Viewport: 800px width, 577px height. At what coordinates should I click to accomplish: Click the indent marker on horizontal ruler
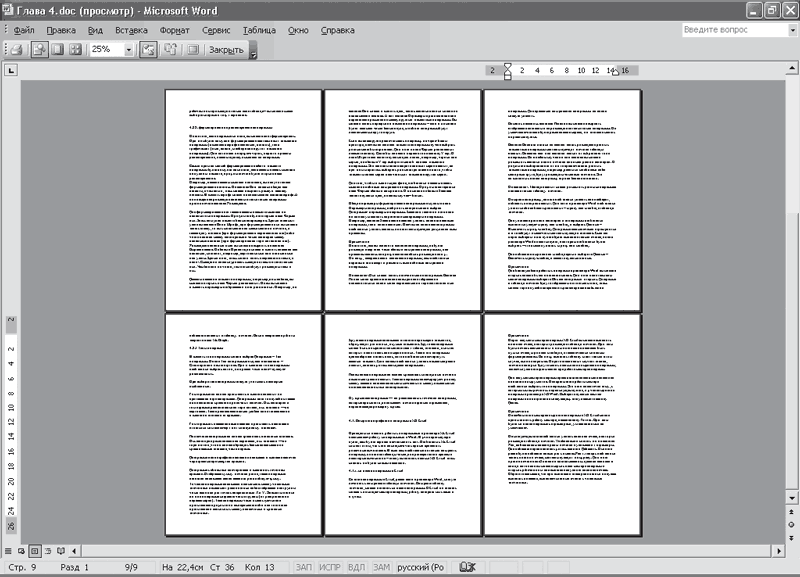click(507, 71)
